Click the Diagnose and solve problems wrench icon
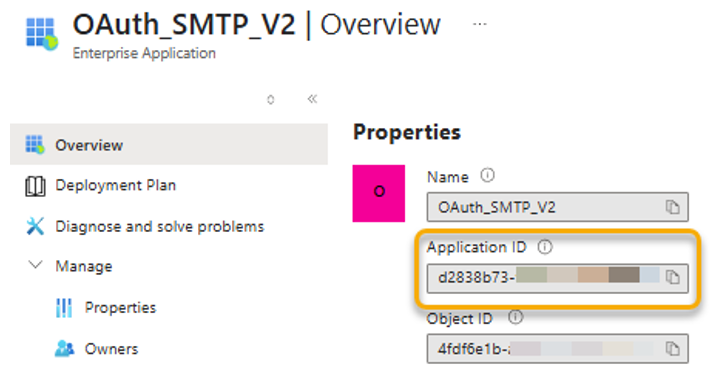710x371 pixels. (35, 226)
